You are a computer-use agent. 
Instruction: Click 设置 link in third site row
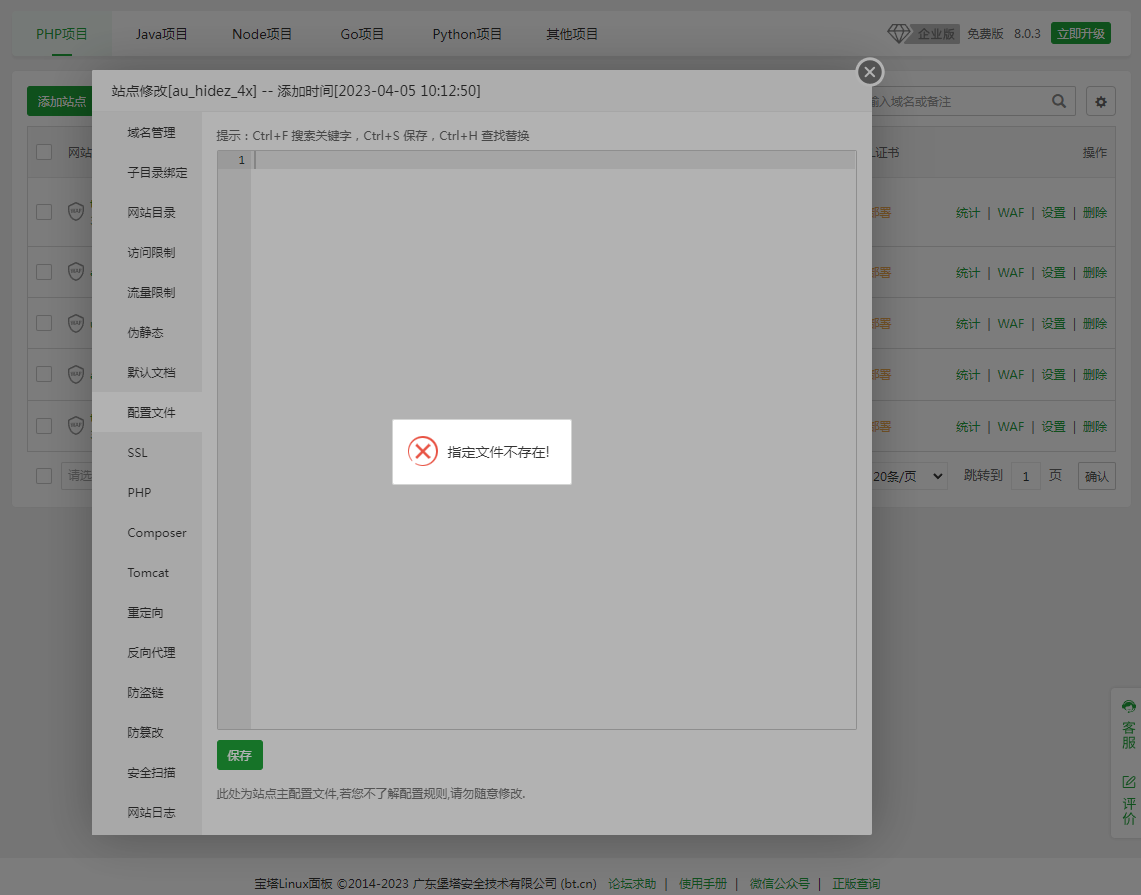coord(1053,323)
